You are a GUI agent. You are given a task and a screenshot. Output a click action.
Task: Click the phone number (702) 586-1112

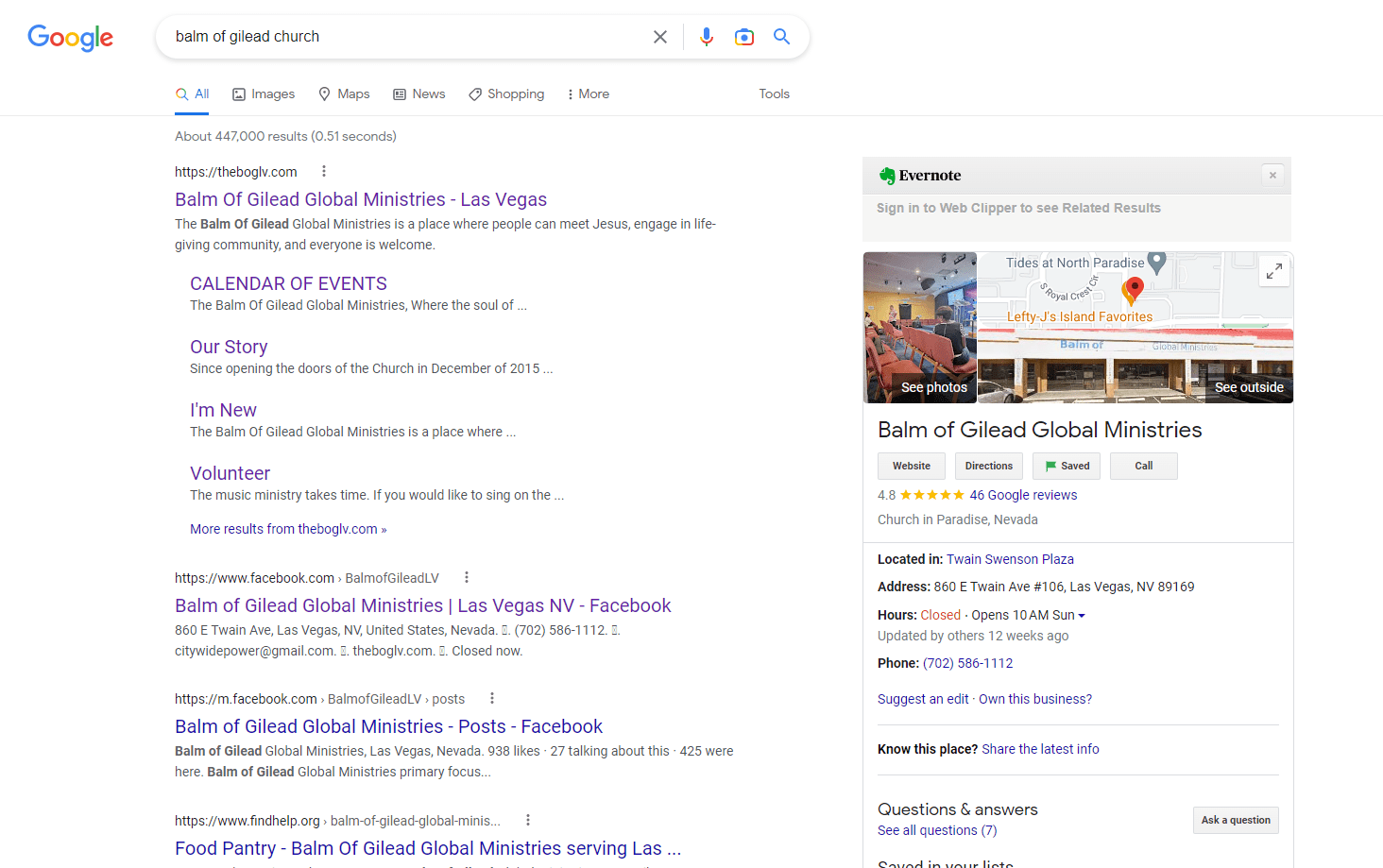[967, 663]
